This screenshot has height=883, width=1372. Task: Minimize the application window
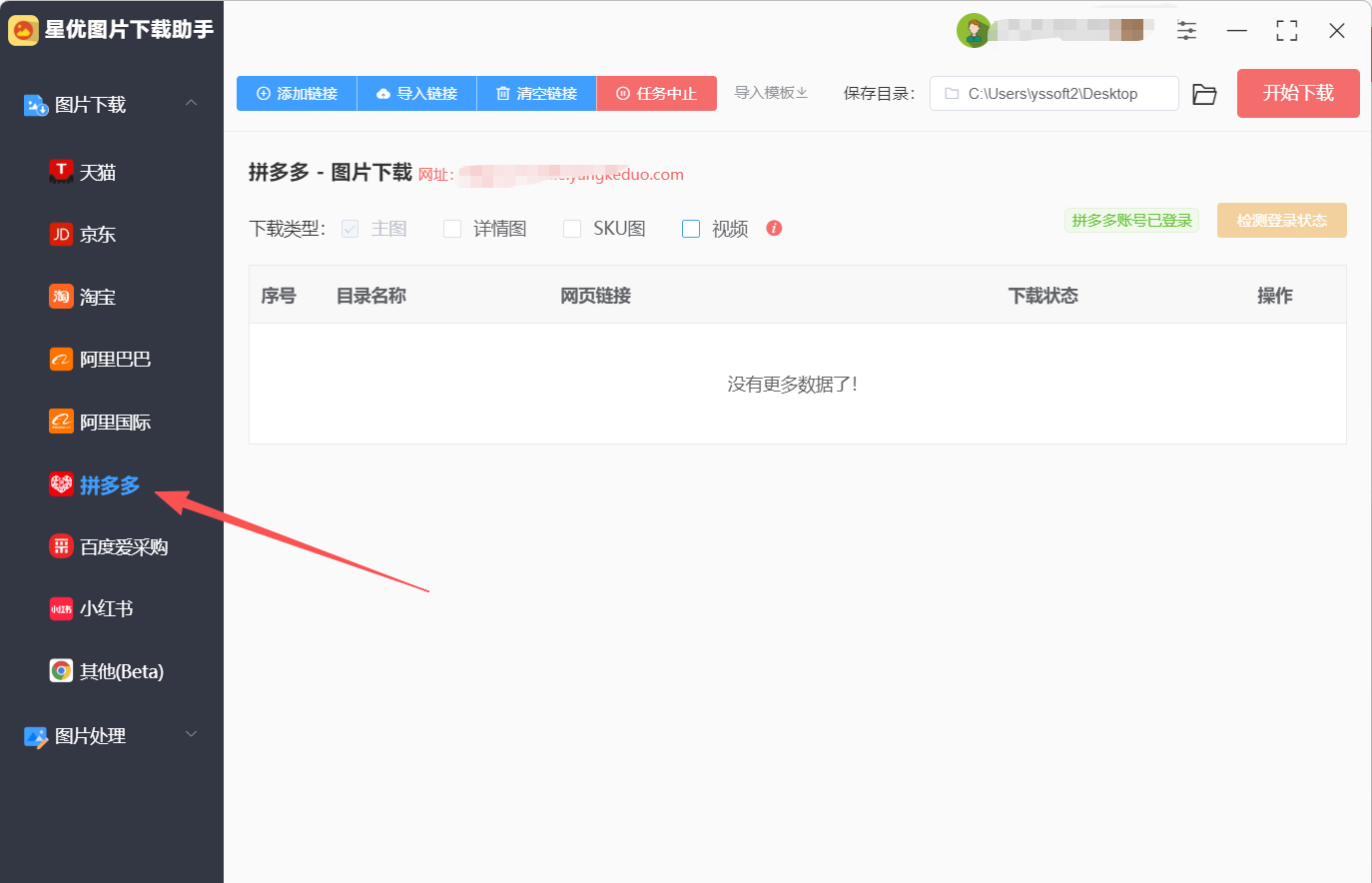pos(1237,31)
